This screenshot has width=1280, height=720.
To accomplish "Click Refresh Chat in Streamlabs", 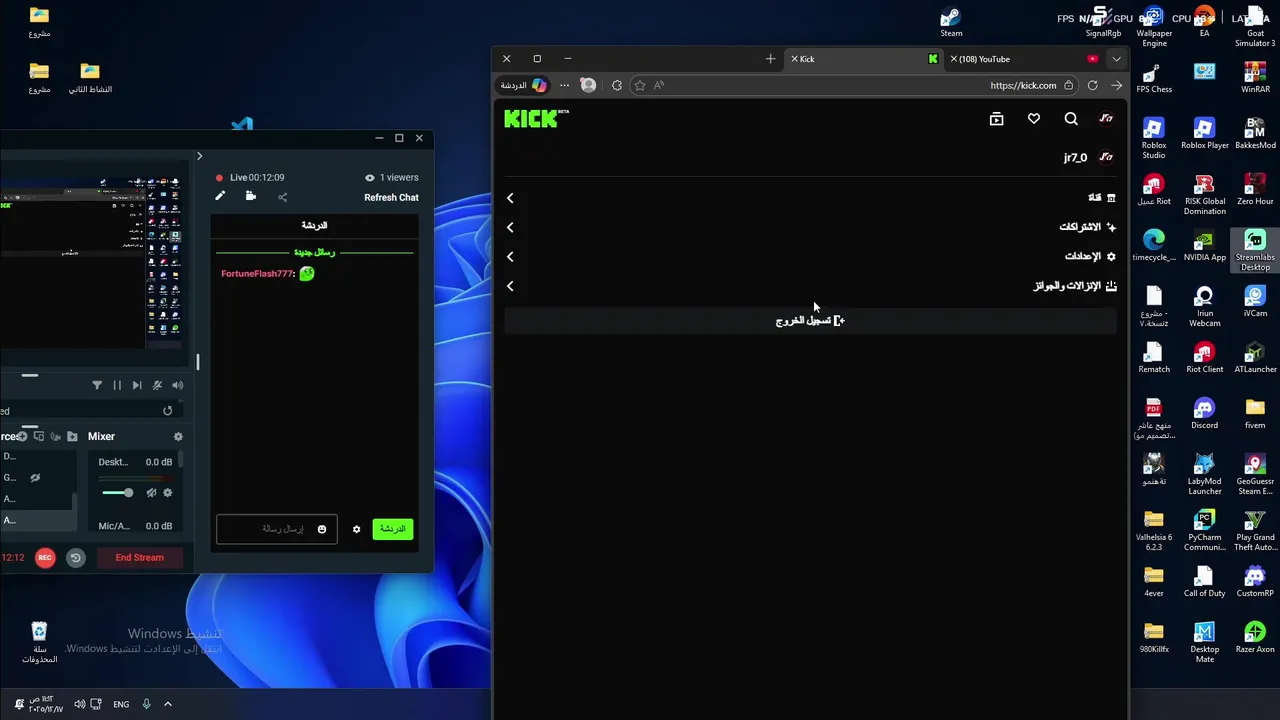I will [x=391, y=197].
